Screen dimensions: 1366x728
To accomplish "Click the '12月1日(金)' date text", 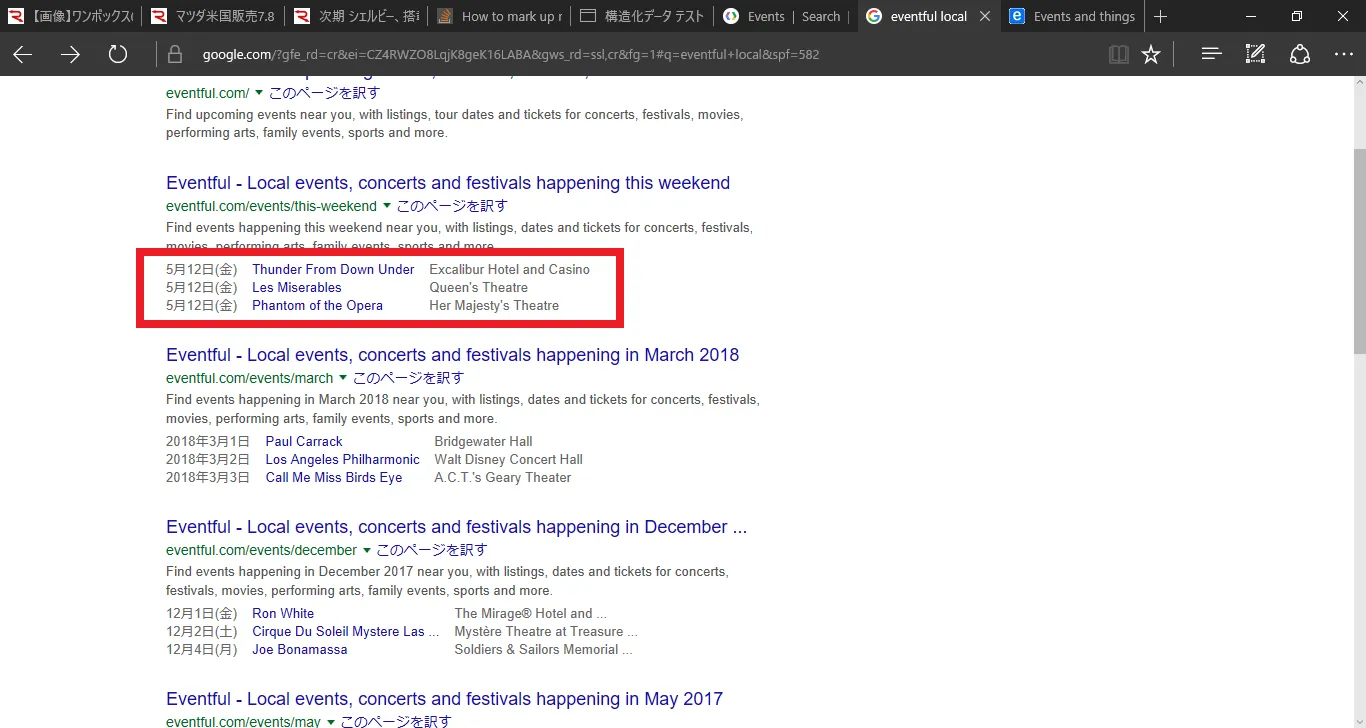I will [201, 613].
